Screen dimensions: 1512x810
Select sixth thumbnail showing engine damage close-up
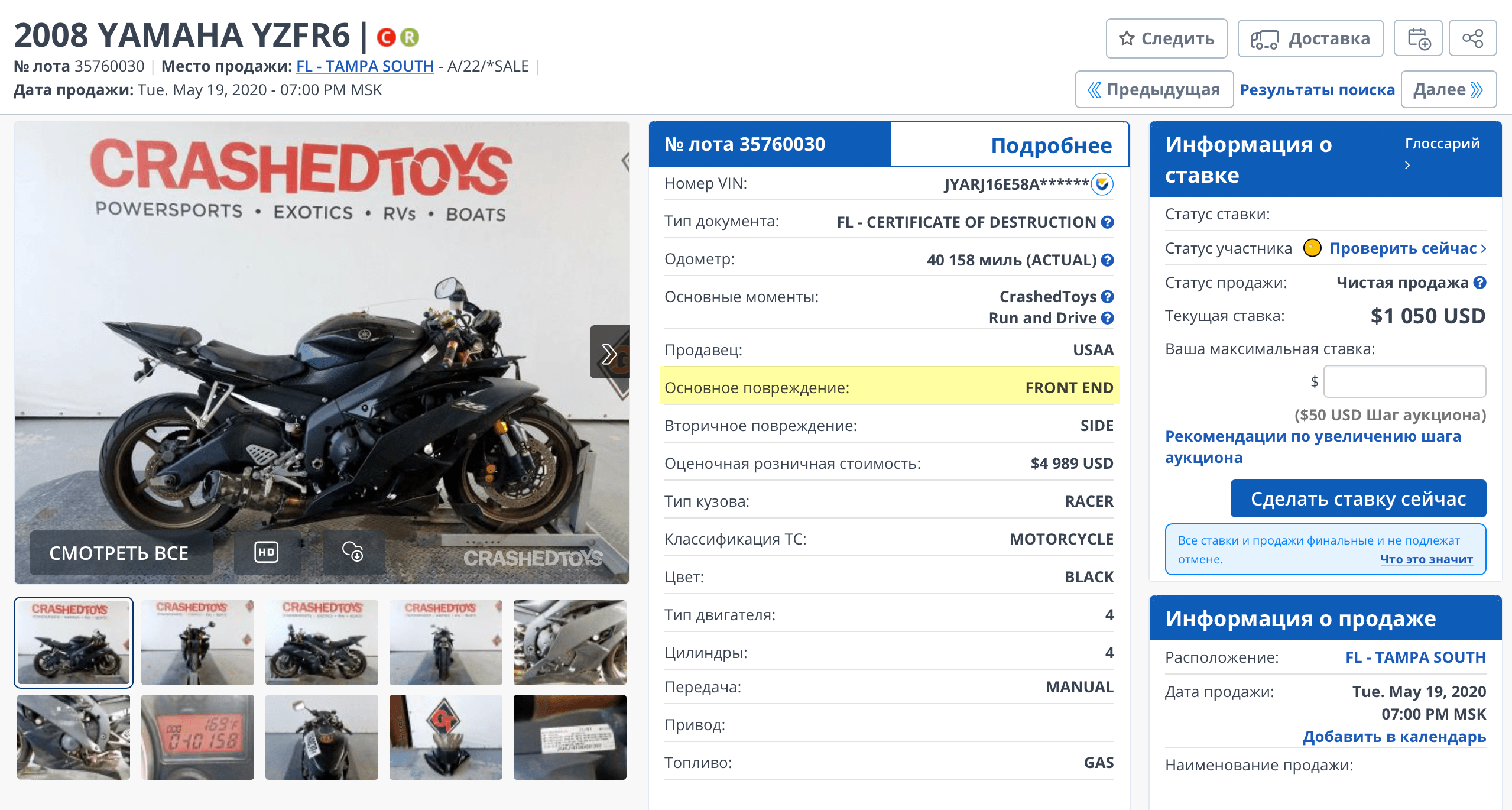tap(73, 737)
